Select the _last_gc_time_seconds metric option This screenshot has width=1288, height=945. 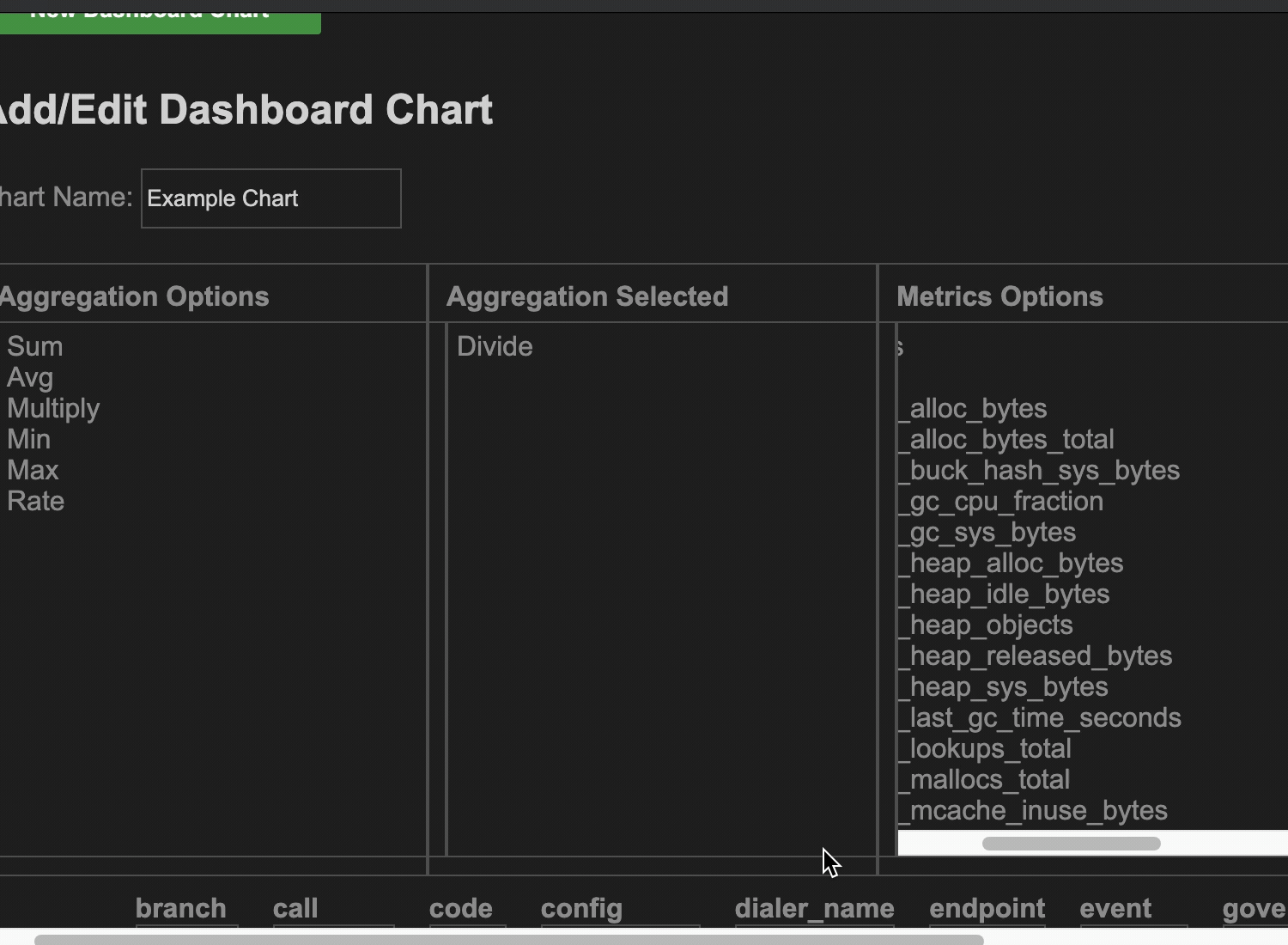[1040, 717]
